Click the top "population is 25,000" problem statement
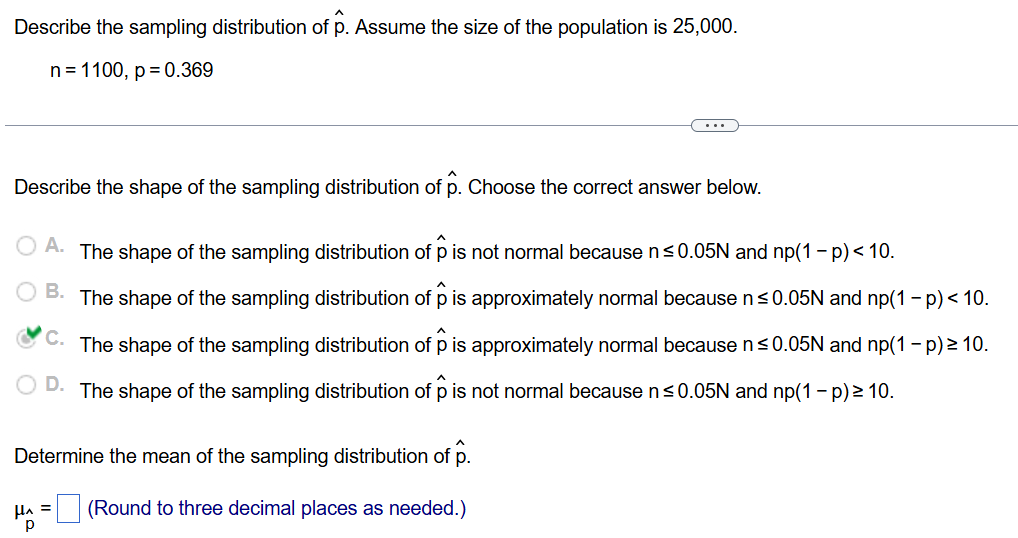Image resolution: width=1018 pixels, height=538 pixels. pos(375,27)
